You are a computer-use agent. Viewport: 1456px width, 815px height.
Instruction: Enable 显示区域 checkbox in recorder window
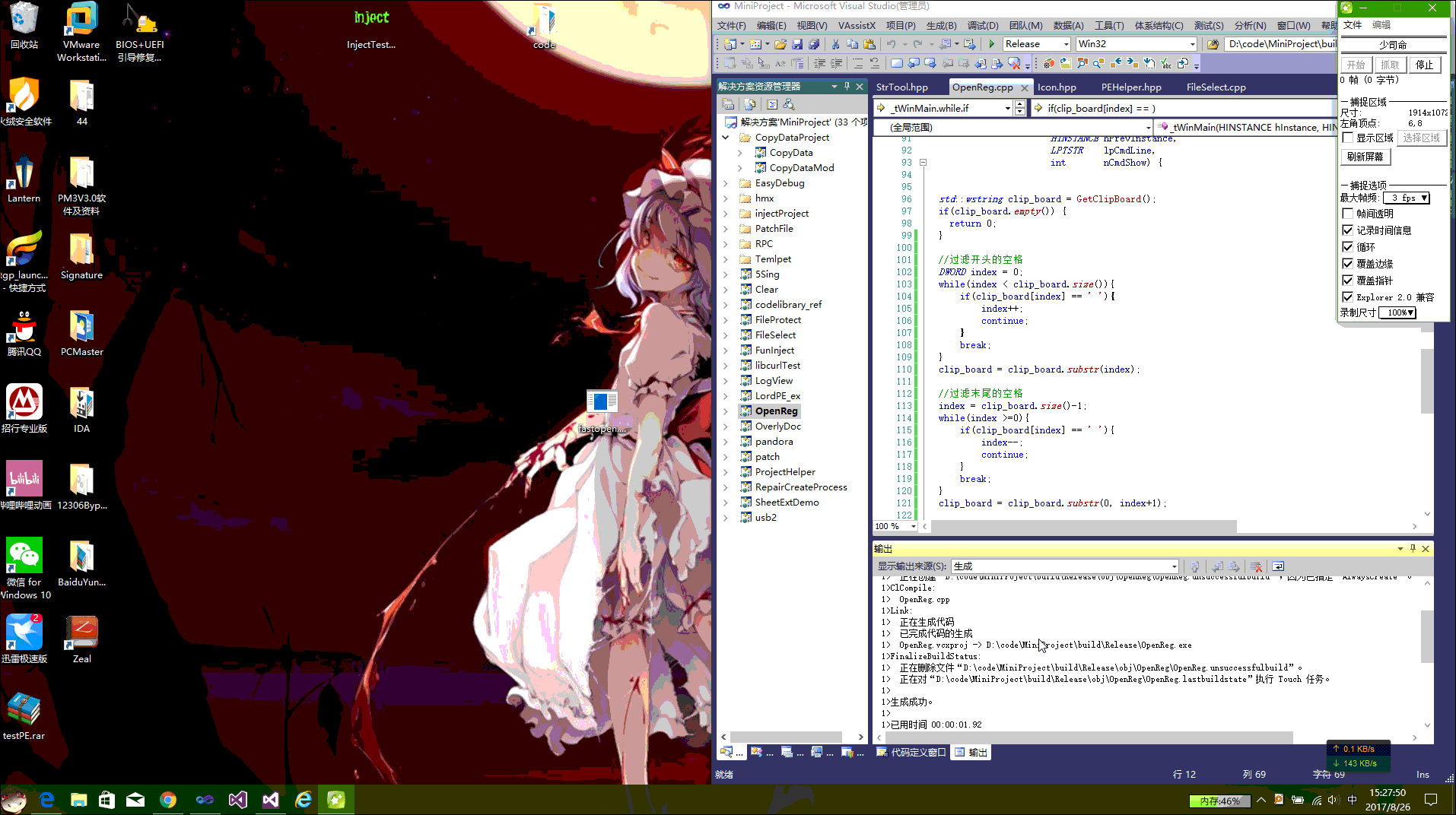tap(1348, 138)
